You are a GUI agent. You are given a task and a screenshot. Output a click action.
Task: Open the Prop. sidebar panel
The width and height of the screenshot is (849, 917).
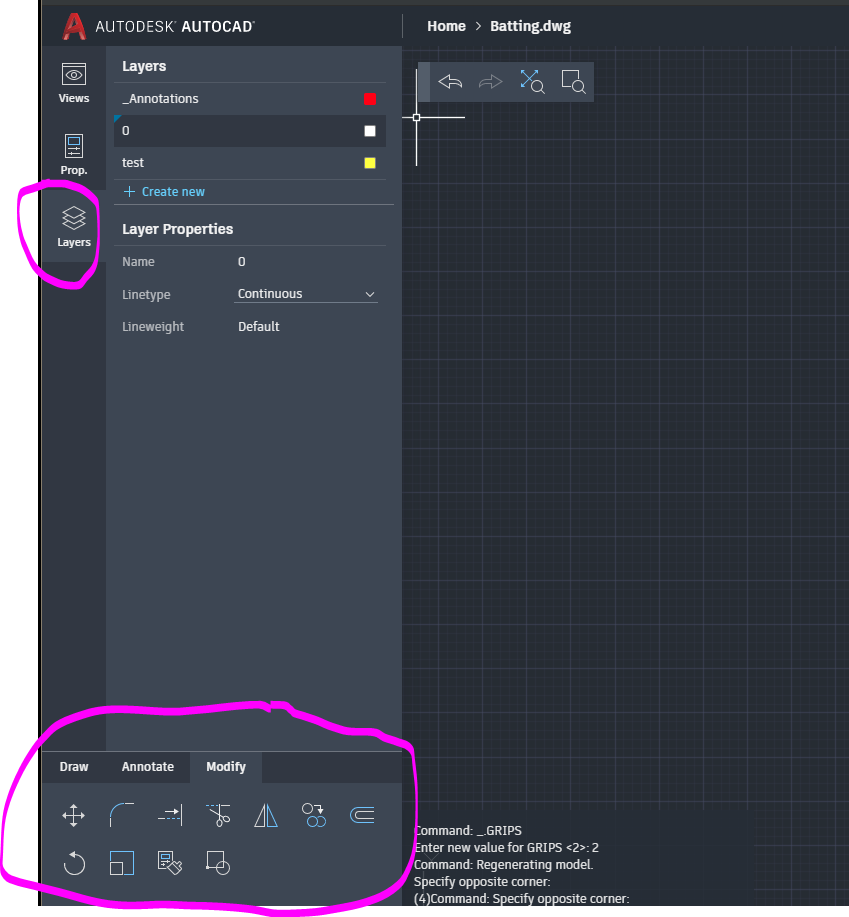tap(73, 153)
